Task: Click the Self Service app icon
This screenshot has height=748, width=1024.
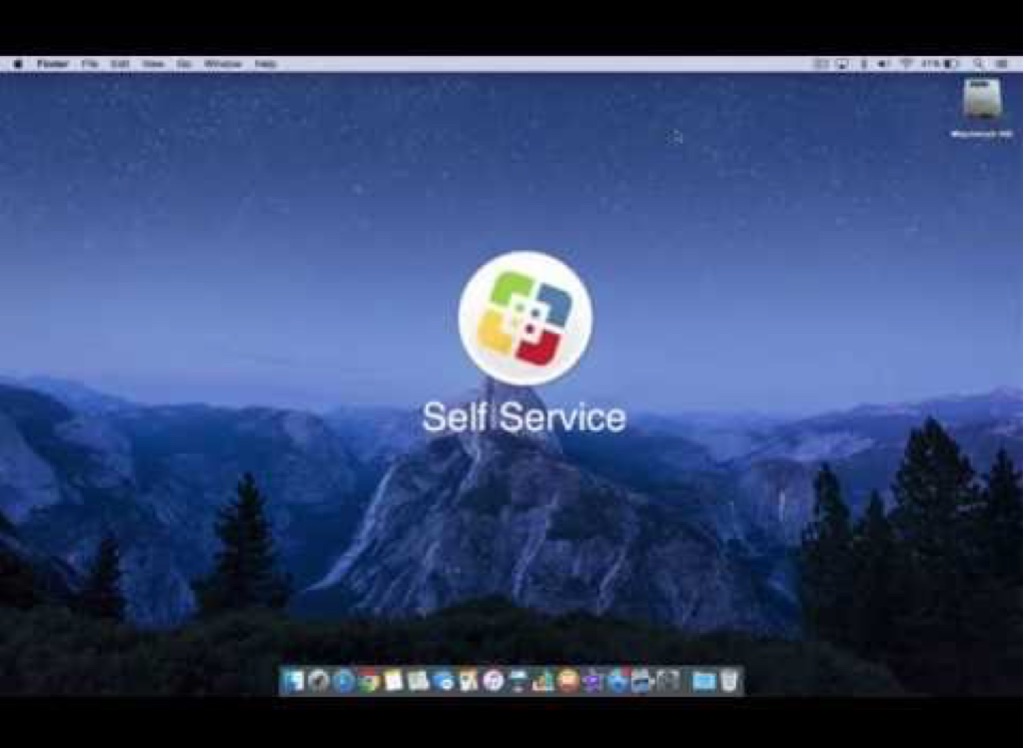Action: [x=525, y=318]
